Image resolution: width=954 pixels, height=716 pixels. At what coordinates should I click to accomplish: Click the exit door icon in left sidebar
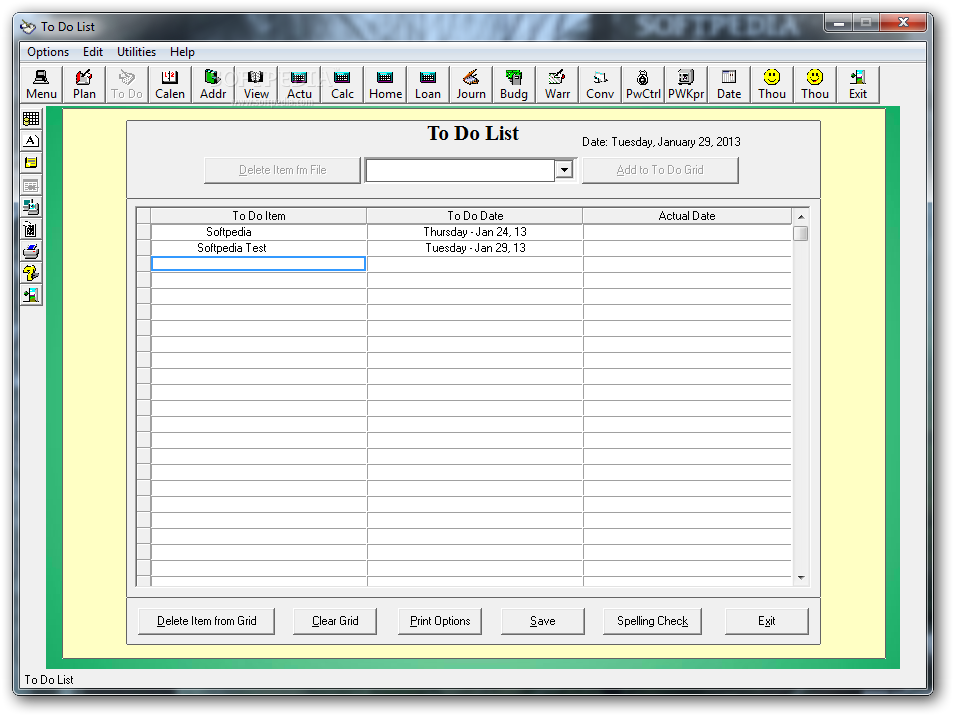[31, 295]
